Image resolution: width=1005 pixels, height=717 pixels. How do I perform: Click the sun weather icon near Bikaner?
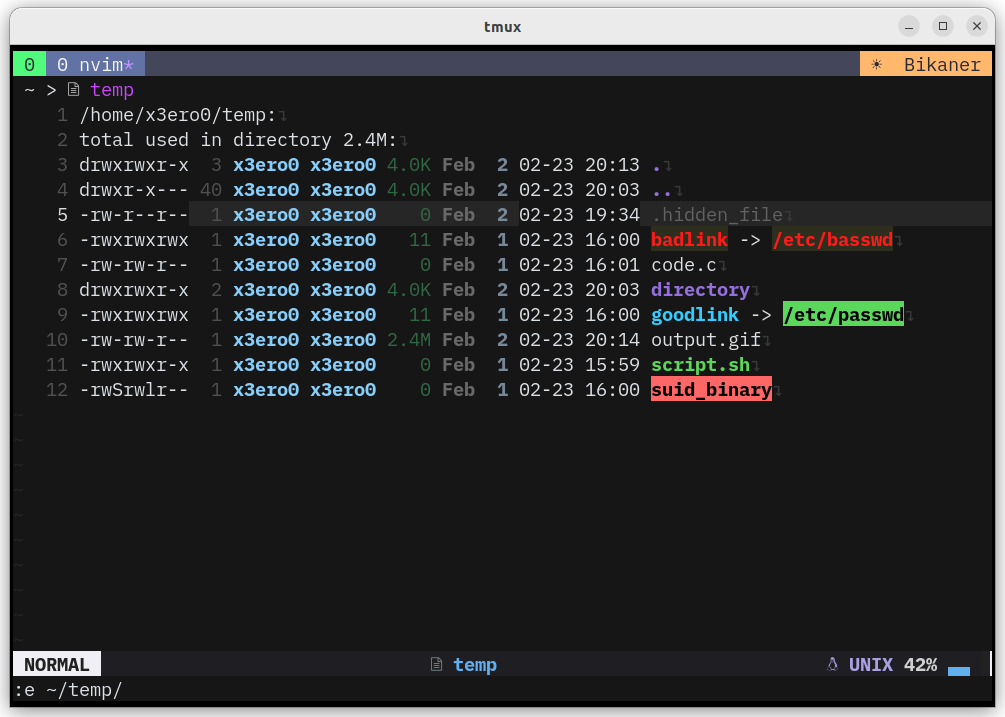point(877,65)
